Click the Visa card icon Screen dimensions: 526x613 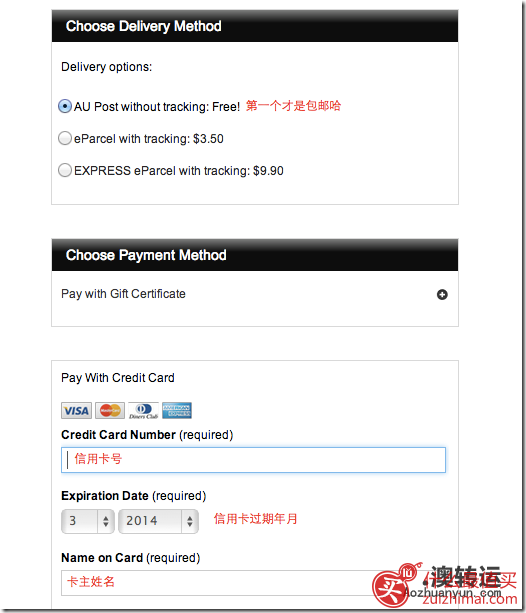tap(76, 410)
